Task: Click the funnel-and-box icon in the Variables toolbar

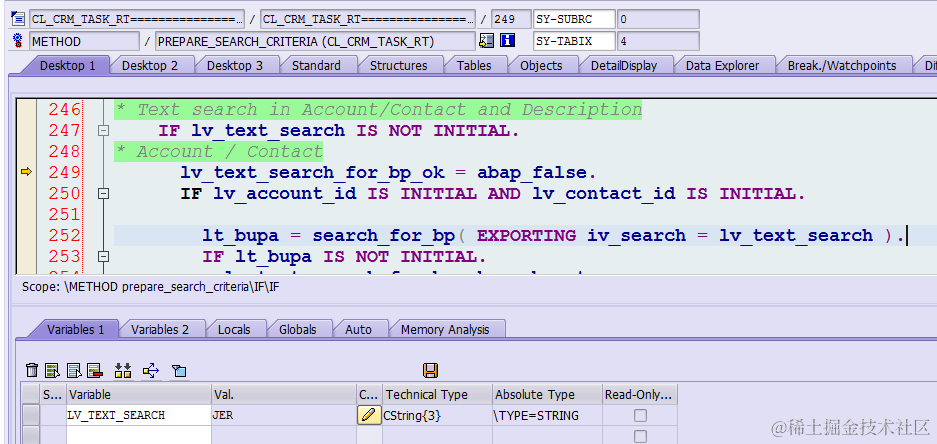Action: pos(179,370)
